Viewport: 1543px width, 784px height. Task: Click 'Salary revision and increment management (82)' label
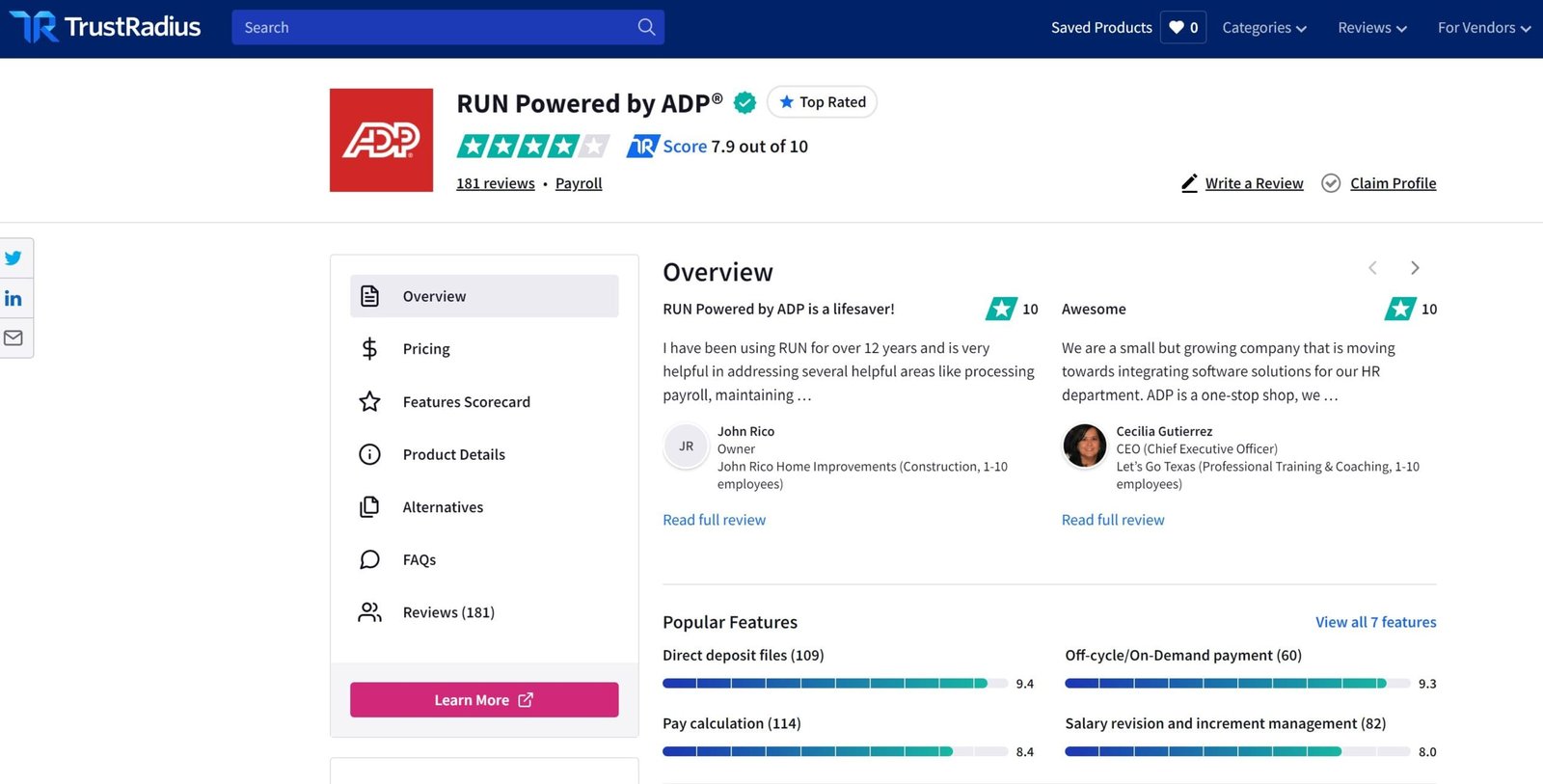click(1225, 723)
